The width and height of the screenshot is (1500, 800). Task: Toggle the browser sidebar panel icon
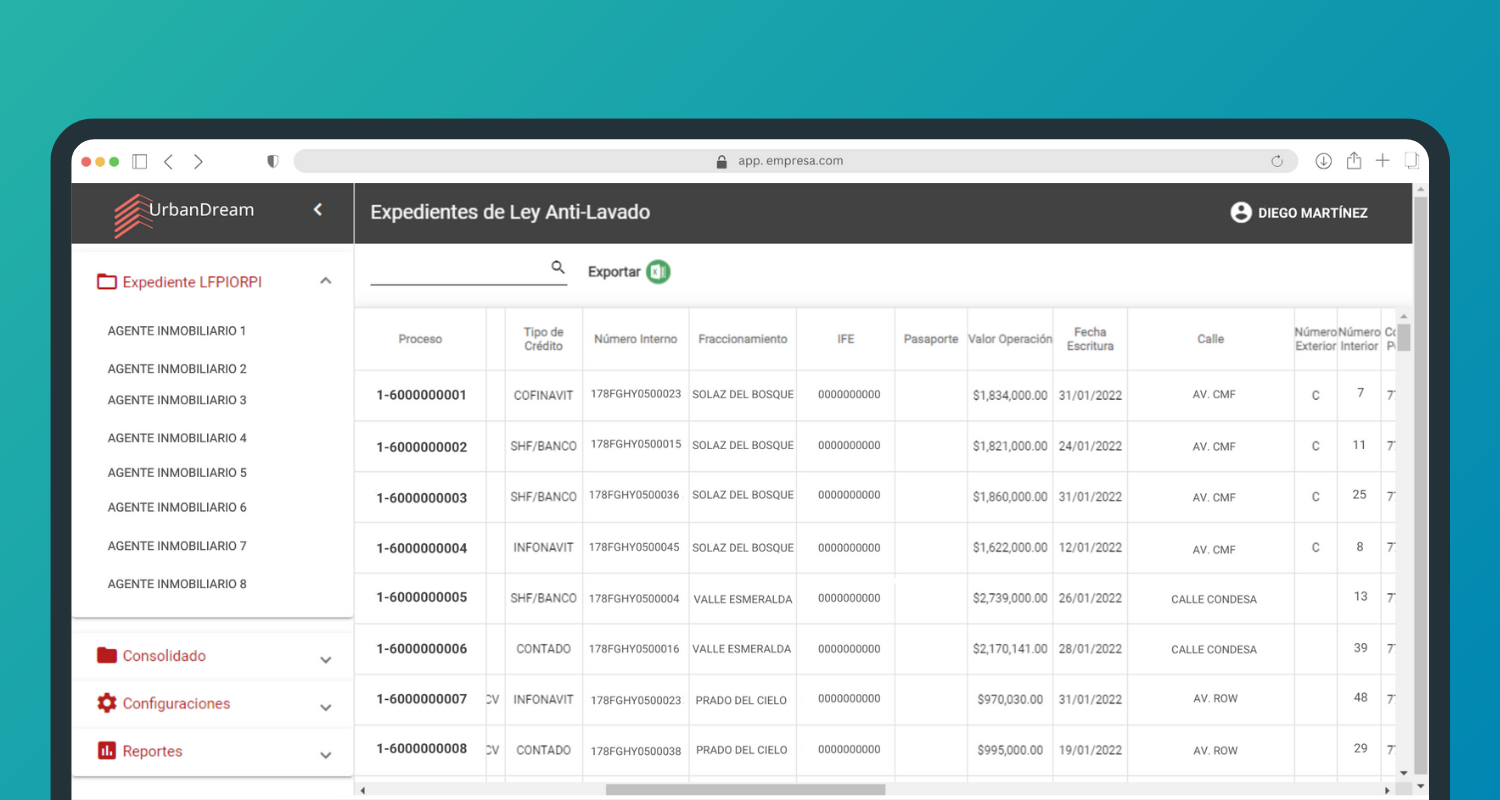coord(140,161)
